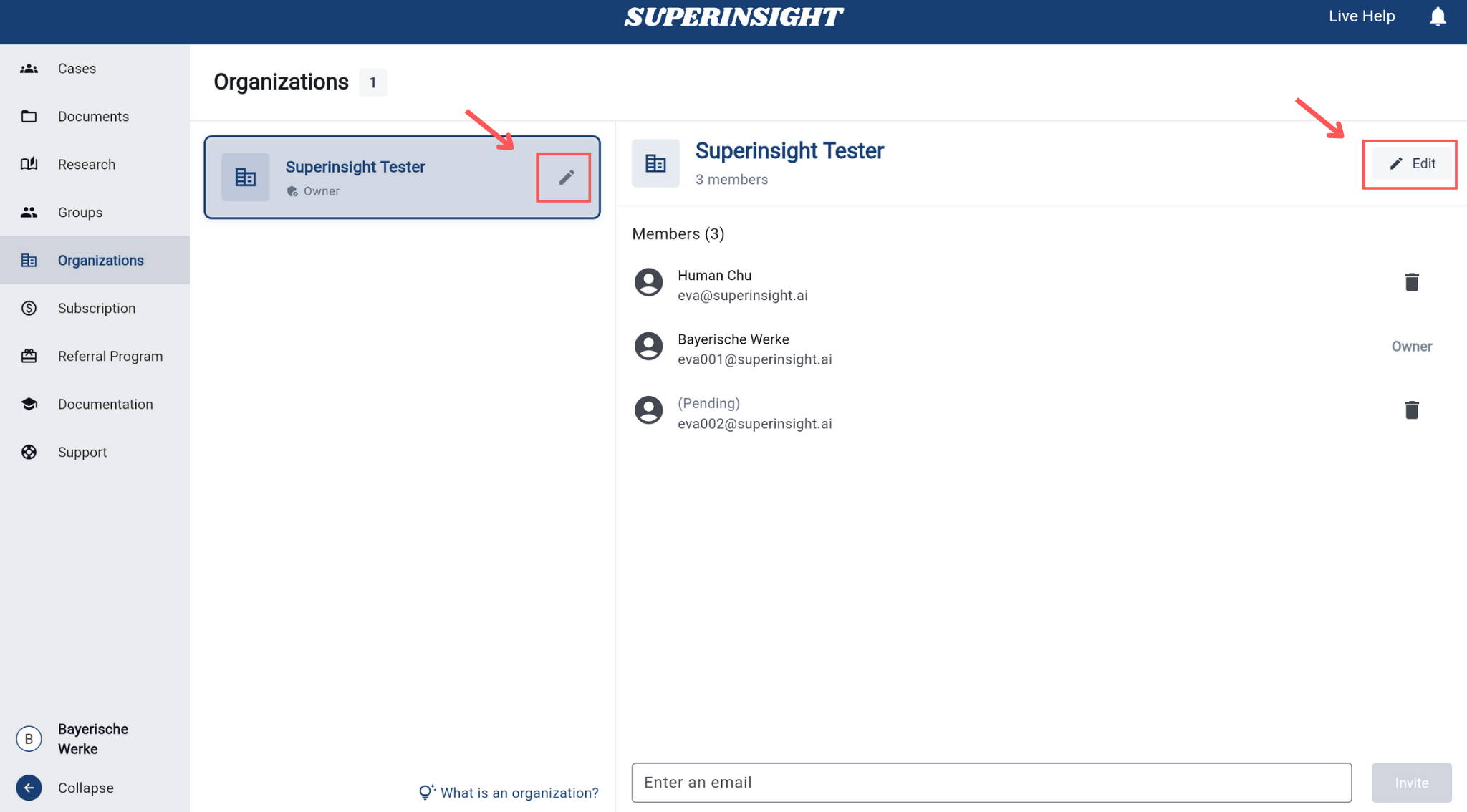The image size is (1467, 812).
Task: Open the Cases menu item
Action: (x=95, y=69)
